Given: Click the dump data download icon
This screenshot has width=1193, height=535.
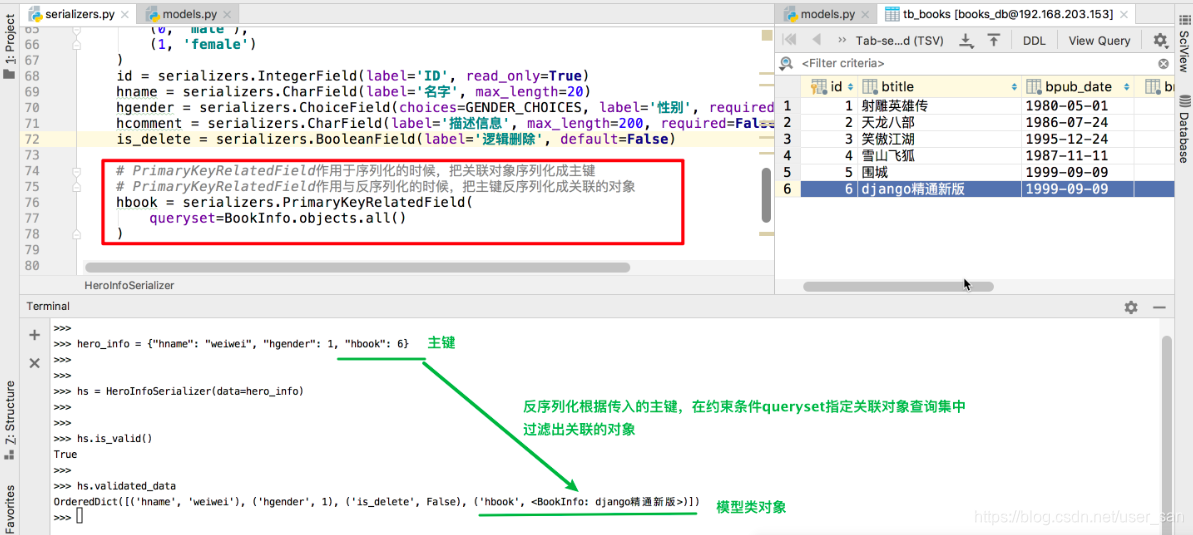Looking at the screenshot, I should 966,41.
